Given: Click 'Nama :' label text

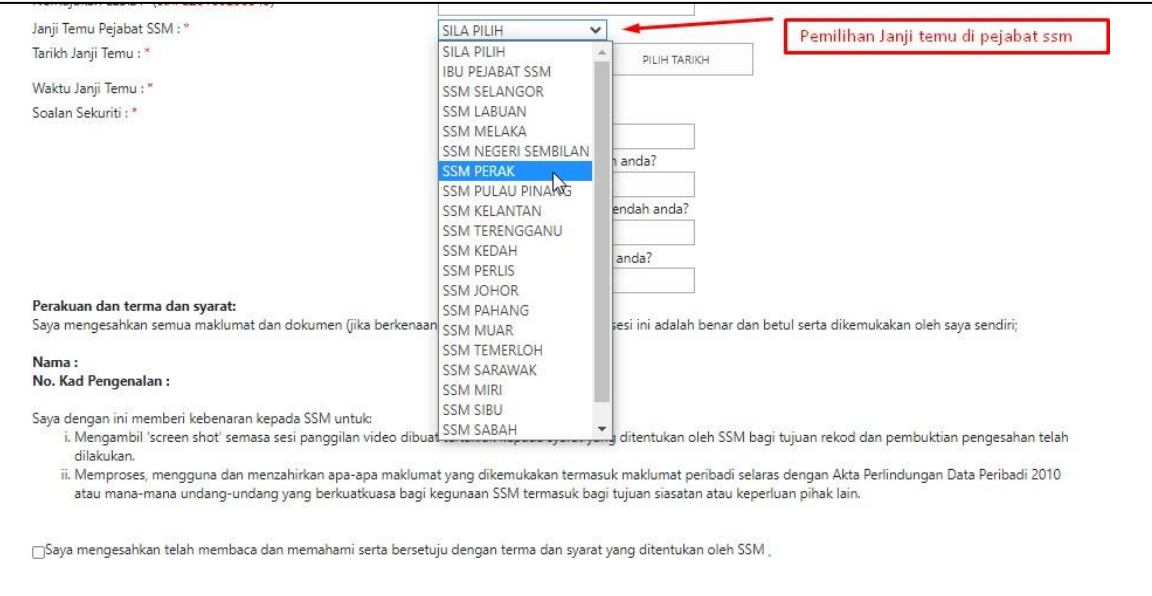Looking at the screenshot, I should pos(55,363).
